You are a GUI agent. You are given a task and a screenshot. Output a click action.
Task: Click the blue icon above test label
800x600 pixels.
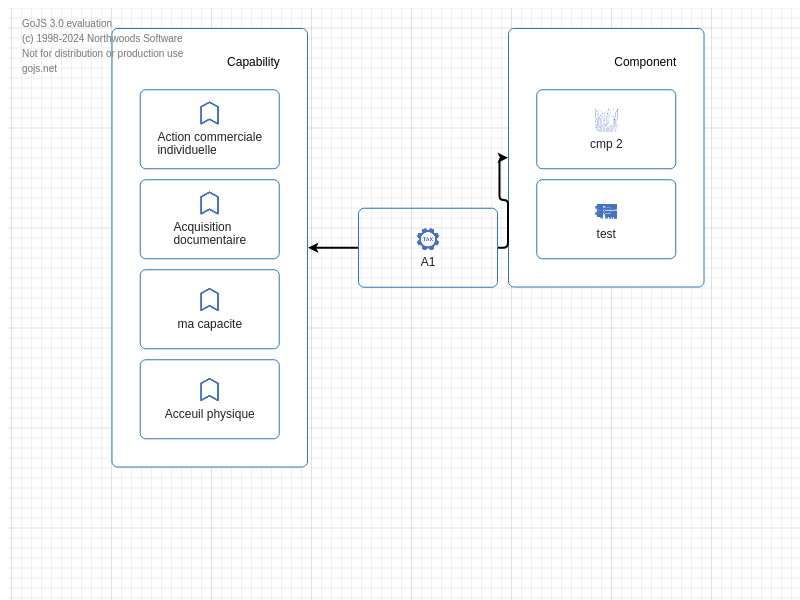(x=606, y=211)
